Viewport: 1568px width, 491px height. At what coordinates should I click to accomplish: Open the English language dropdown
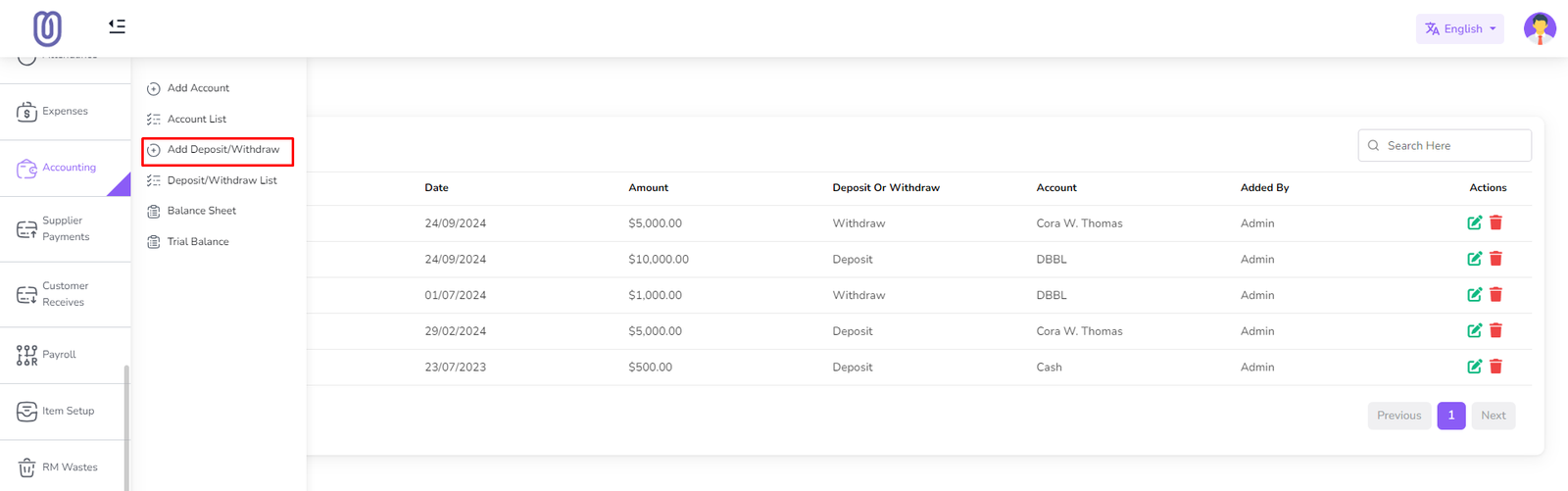point(1459,28)
